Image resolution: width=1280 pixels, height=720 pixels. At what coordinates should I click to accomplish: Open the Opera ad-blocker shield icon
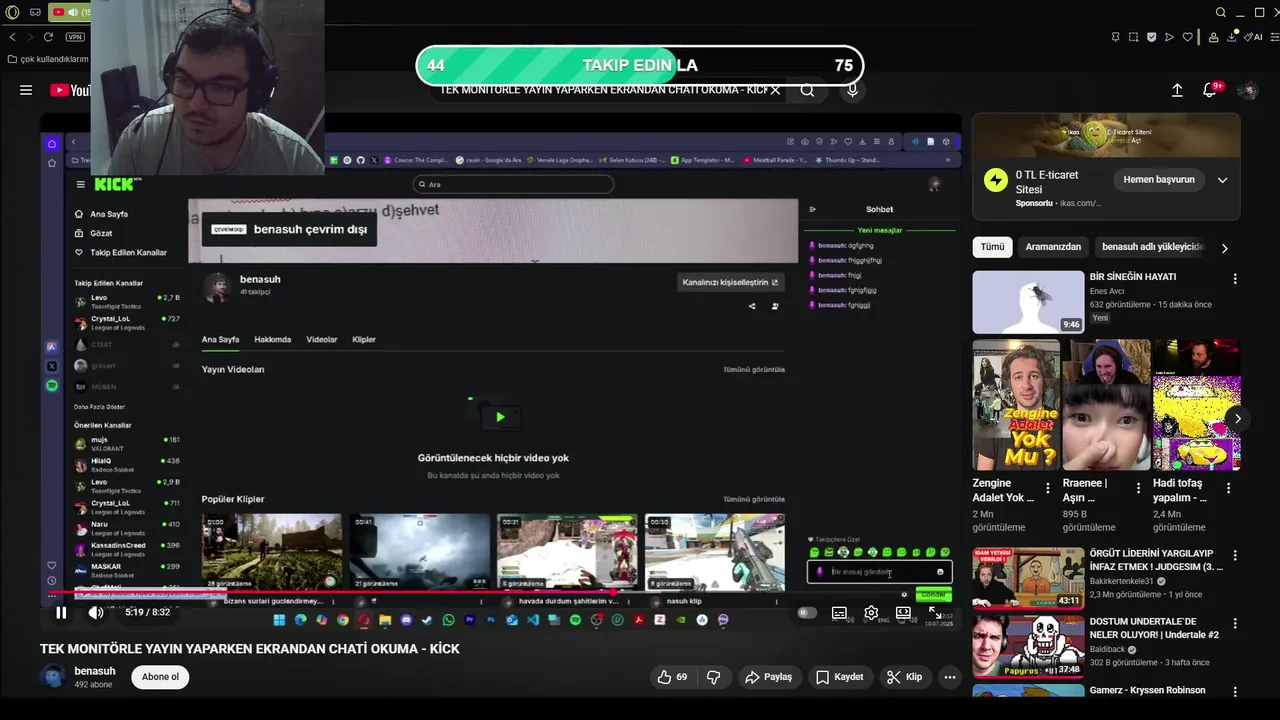pyautogui.click(x=1151, y=37)
